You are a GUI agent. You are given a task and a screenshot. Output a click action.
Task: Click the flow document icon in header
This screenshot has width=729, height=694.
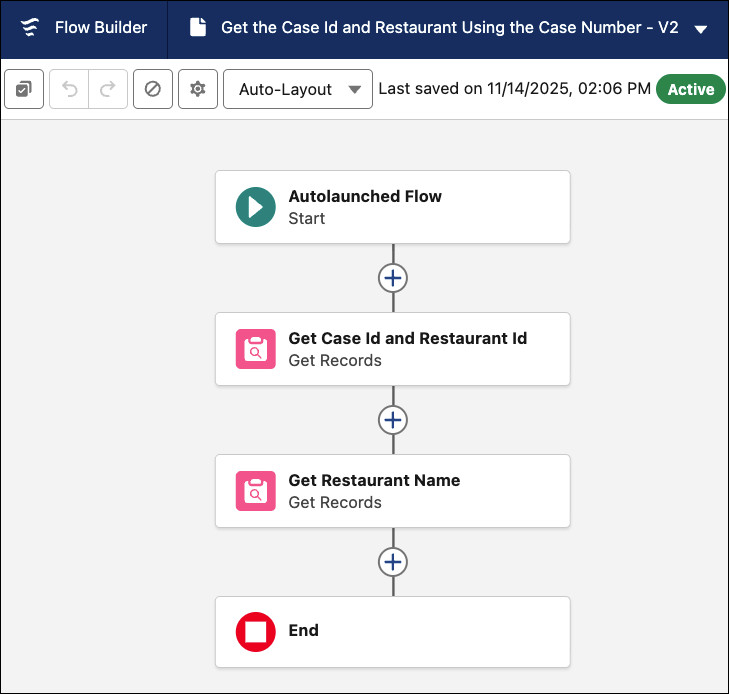click(x=198, y=28)
